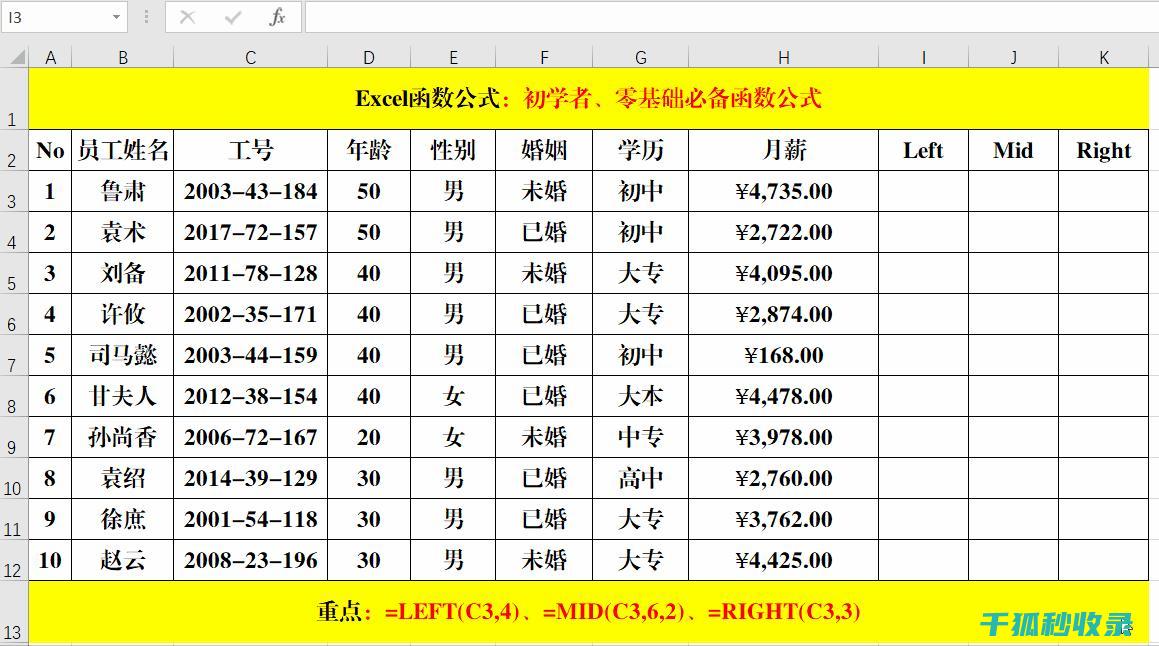Click salary cell '¥4,478.00'
The image size is (1159, 646).
pos(784,396)
